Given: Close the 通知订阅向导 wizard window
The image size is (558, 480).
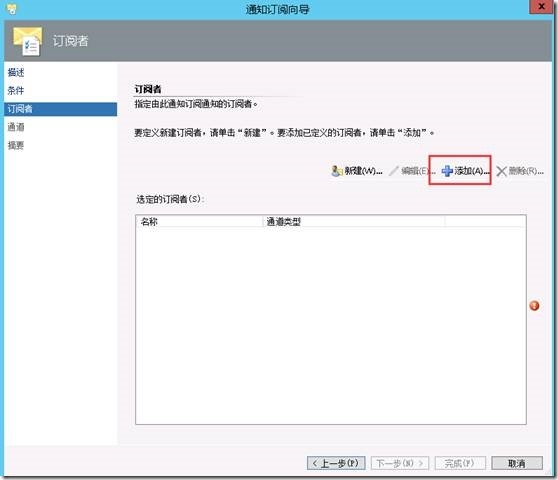Looking at the screenshot, I should coord(541,6).
